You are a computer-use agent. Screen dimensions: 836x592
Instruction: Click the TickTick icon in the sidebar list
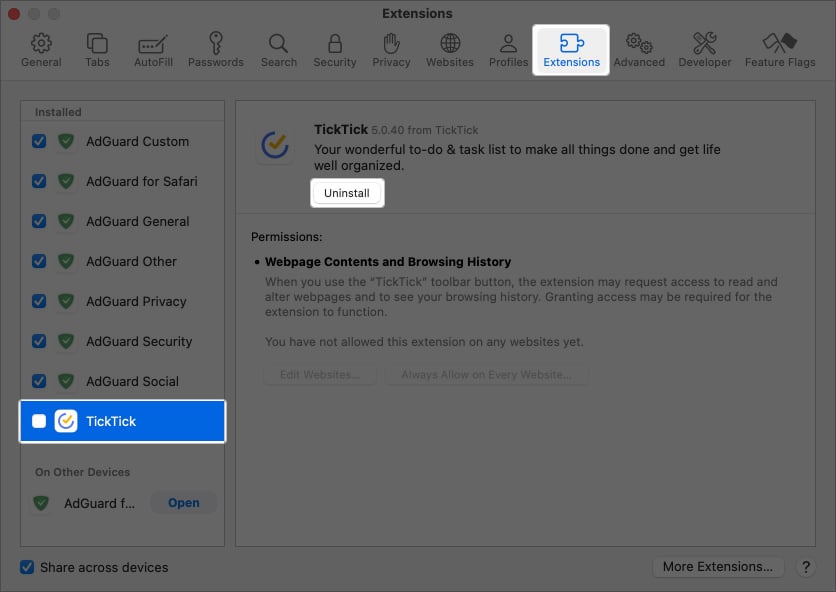tap(66, 421)
